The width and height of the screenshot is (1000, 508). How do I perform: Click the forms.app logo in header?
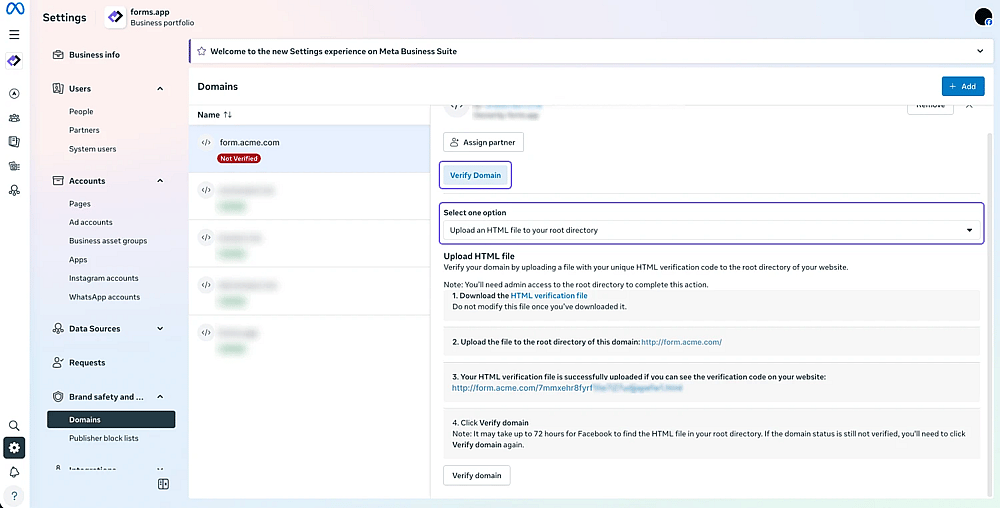pos(115,17)
